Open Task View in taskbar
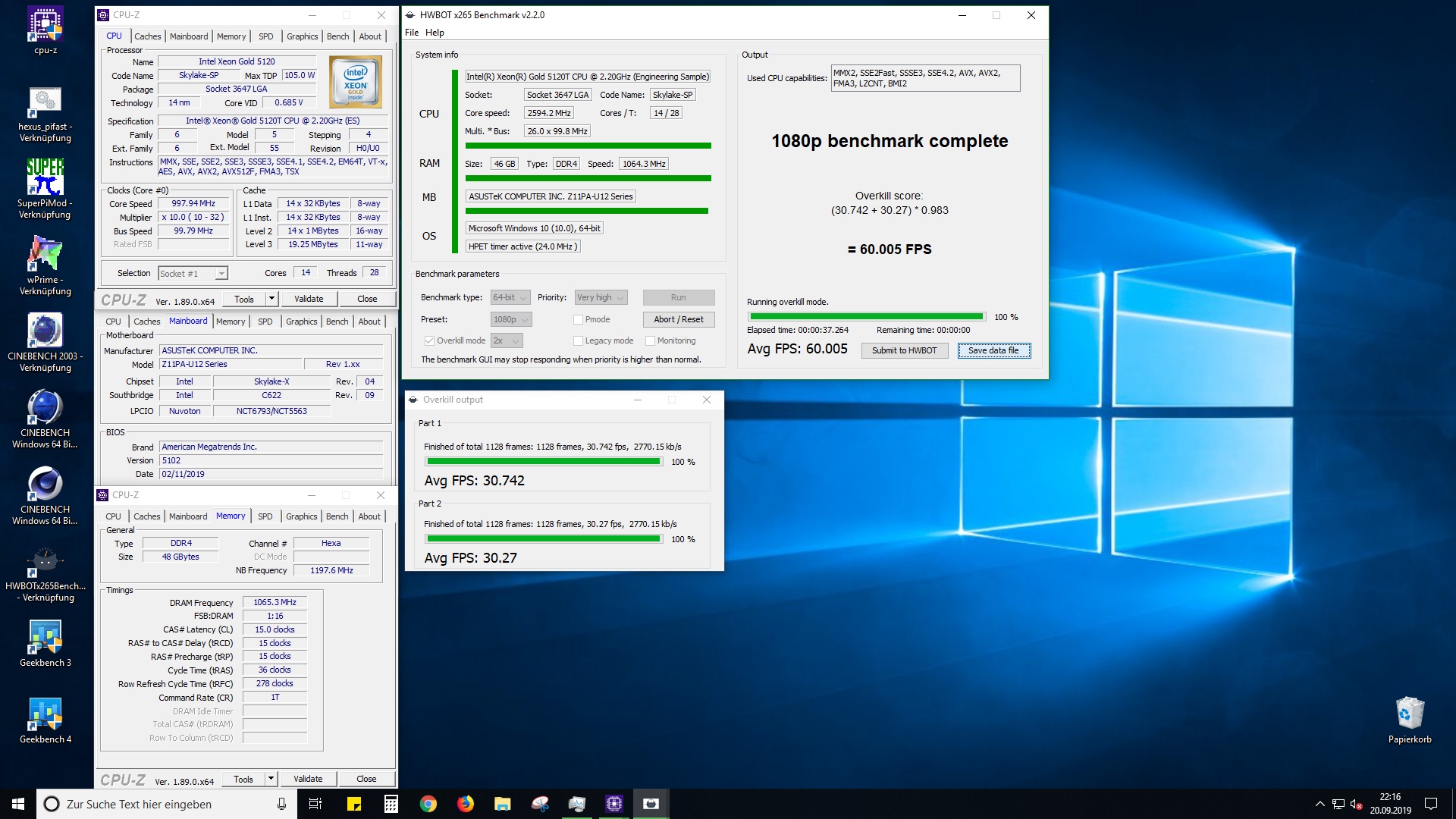1456x819 pixels. point(315,804)
